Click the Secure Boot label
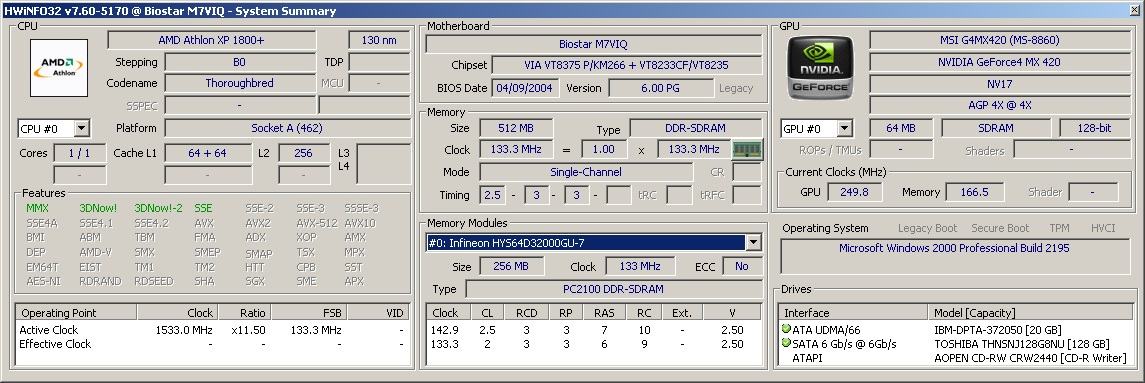1145x383 pixels. point(1000,228)
